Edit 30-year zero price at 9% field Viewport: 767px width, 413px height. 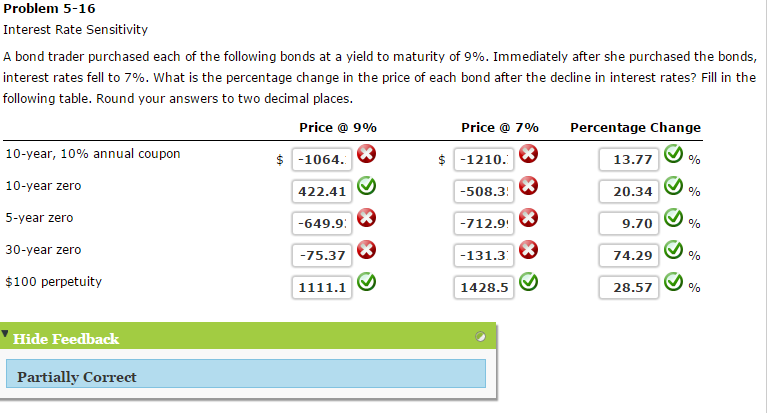tap(320, 255)
